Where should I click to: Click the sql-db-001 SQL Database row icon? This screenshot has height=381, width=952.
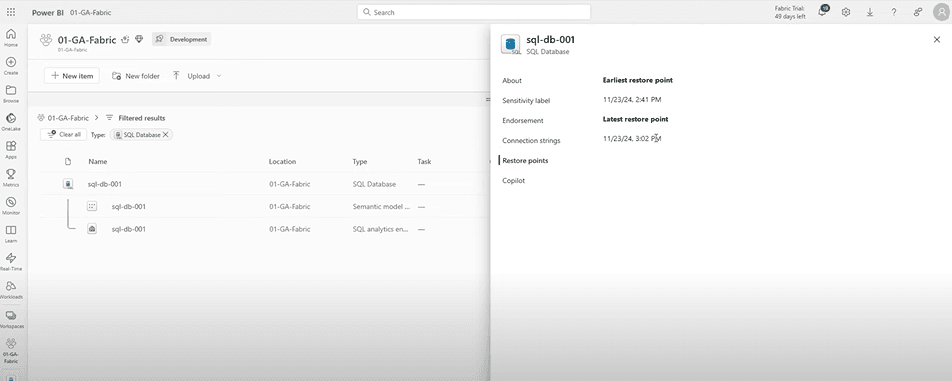69,184
